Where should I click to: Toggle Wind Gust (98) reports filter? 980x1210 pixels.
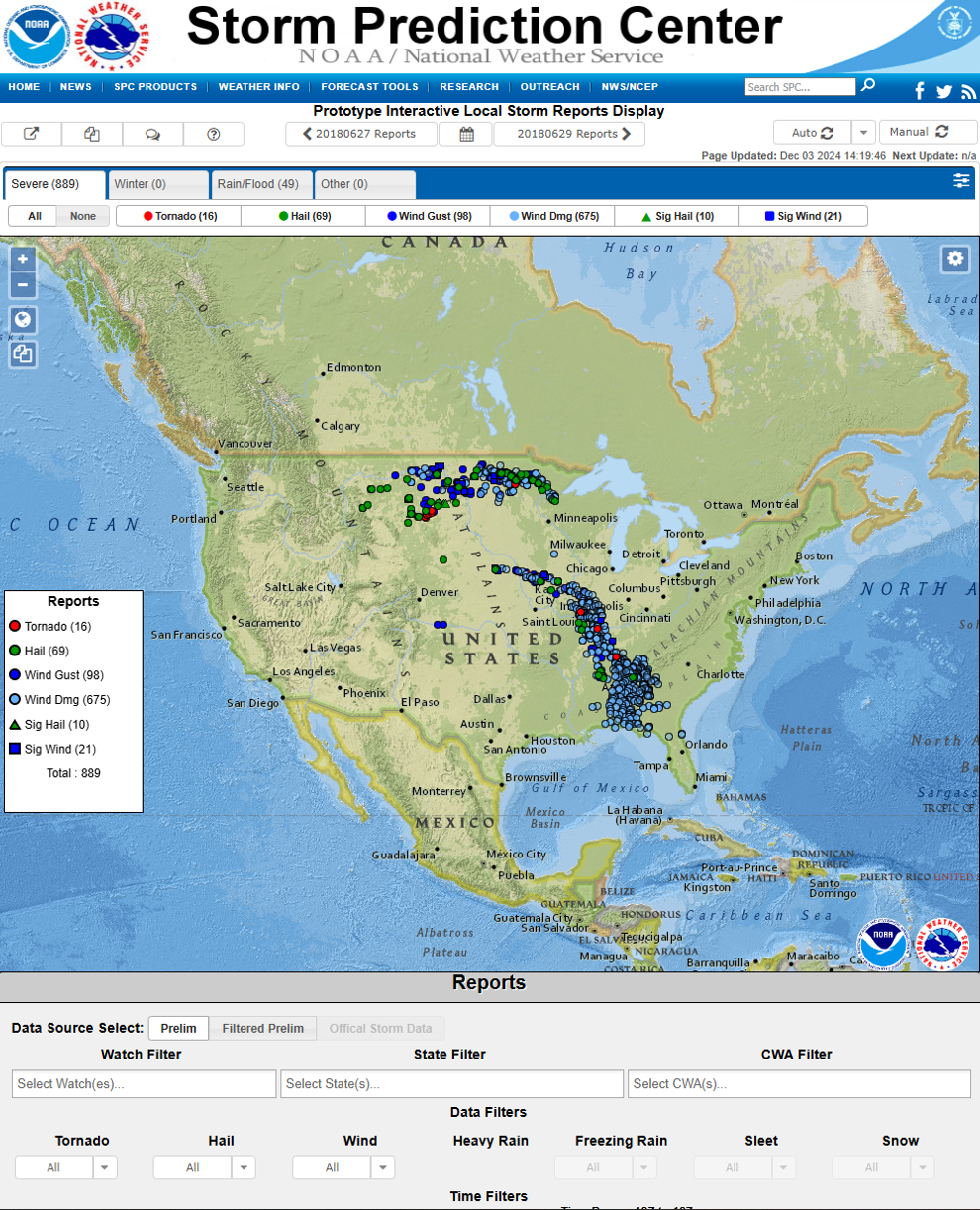429,216
